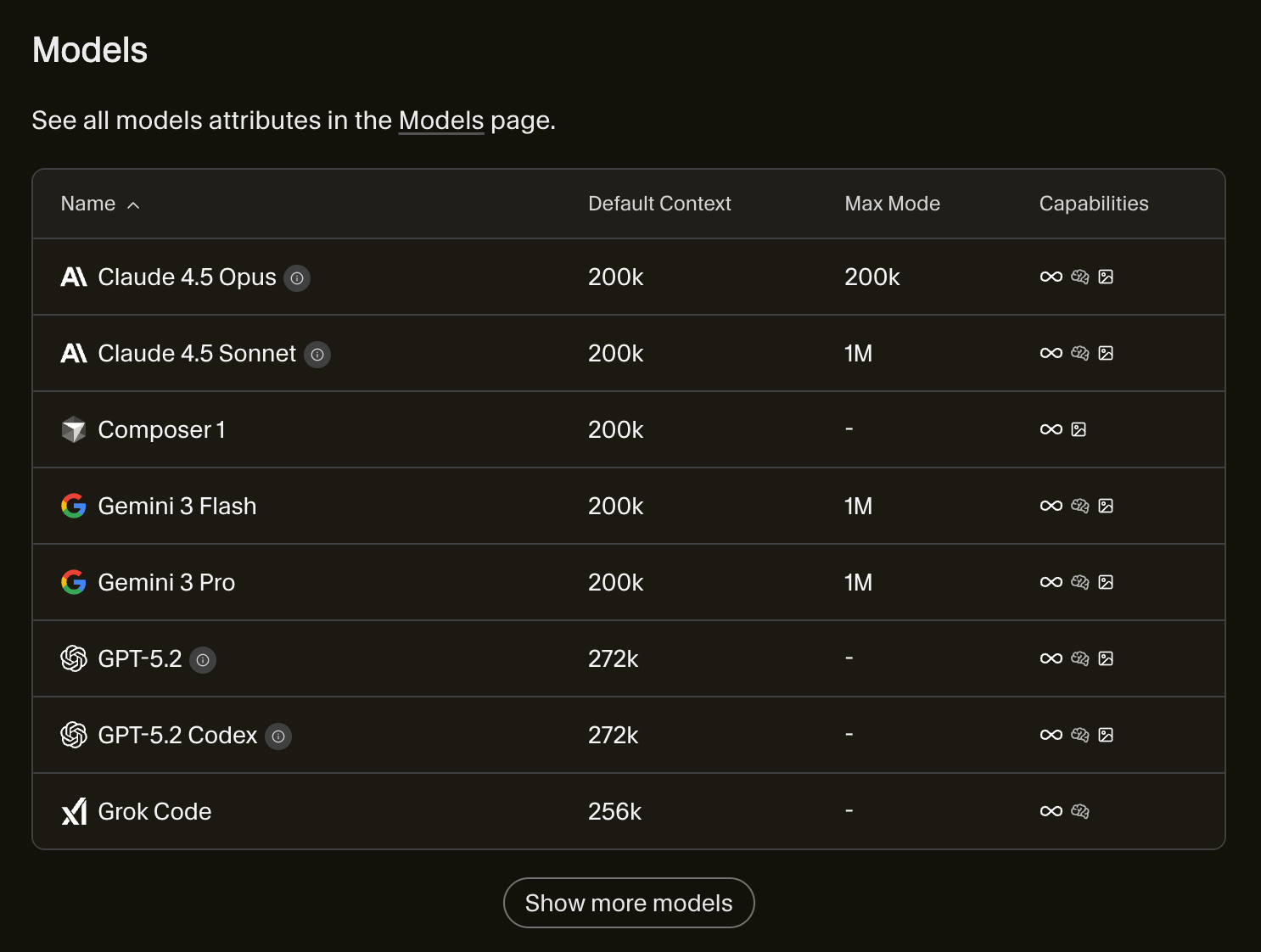Click the 1M Max Mode value for Claude 4.5 Sonnet
The width and height of the screenshot is (1261, 952).
point(858,354)
